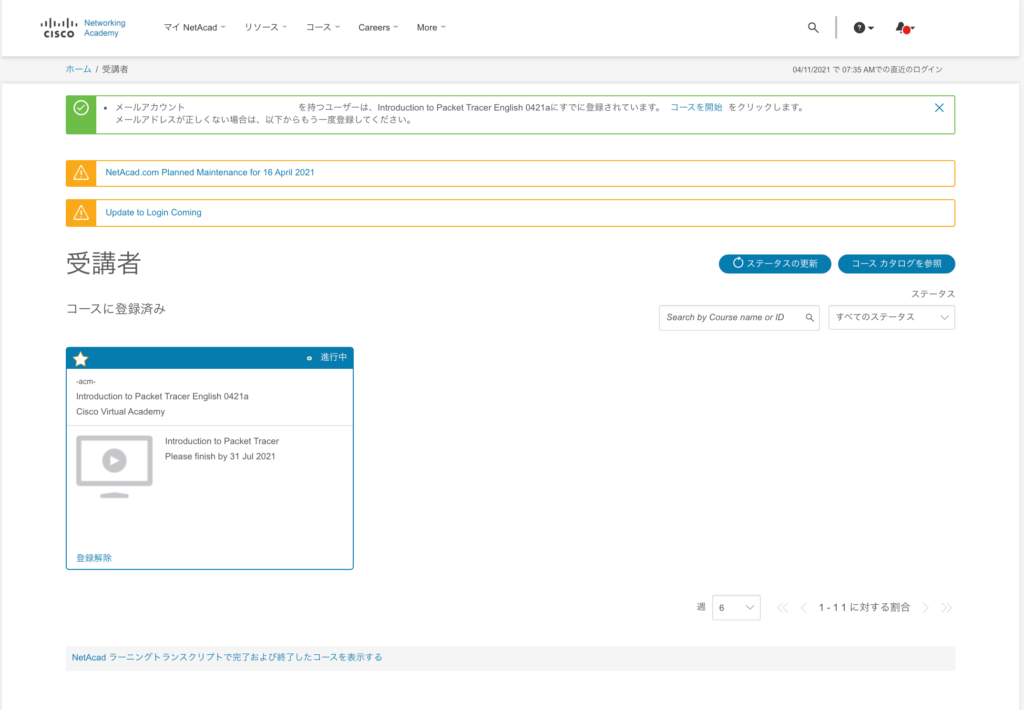Click the magnifier icon in course search box

(x=810, y=317)
